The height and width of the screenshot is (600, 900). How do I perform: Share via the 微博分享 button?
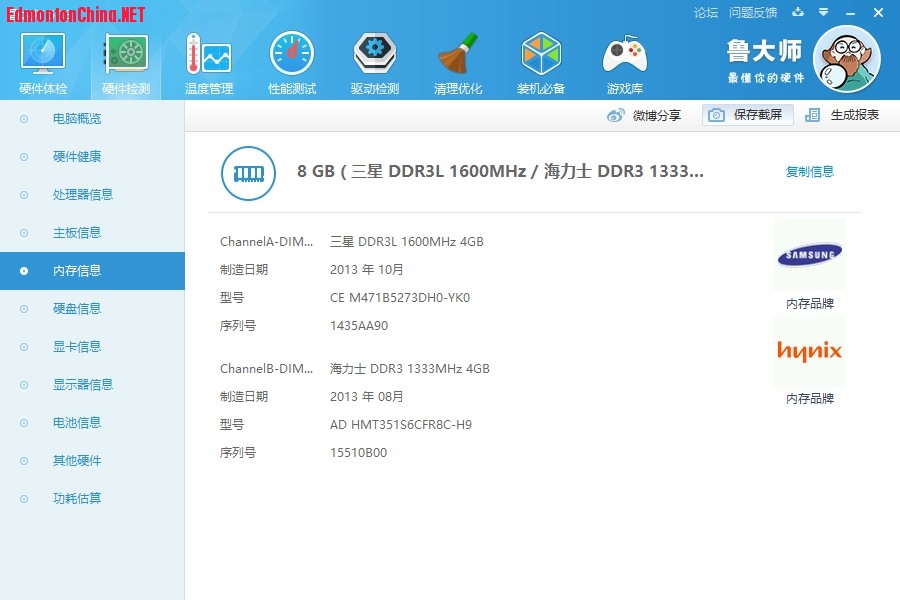[645, 115]
